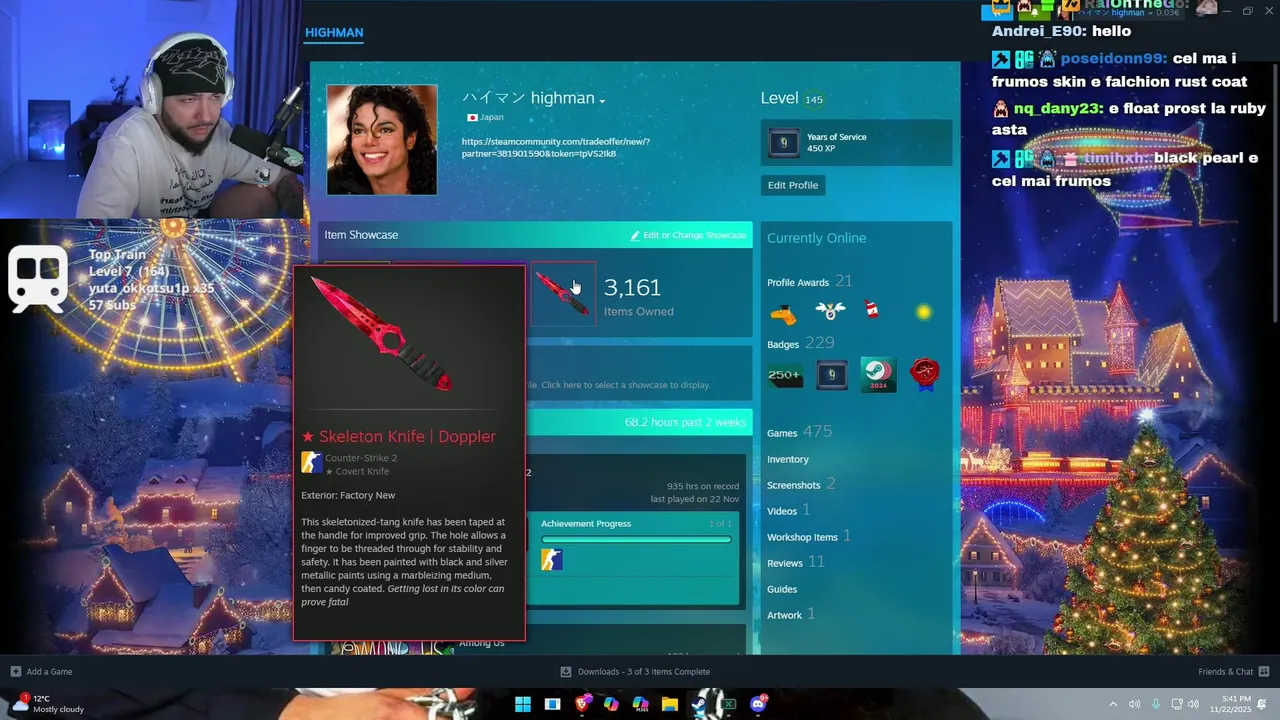Viewport: 1280px width, 720px height.
Task: Open the File Explorer taskbar icon
Action: click(670, 704)
